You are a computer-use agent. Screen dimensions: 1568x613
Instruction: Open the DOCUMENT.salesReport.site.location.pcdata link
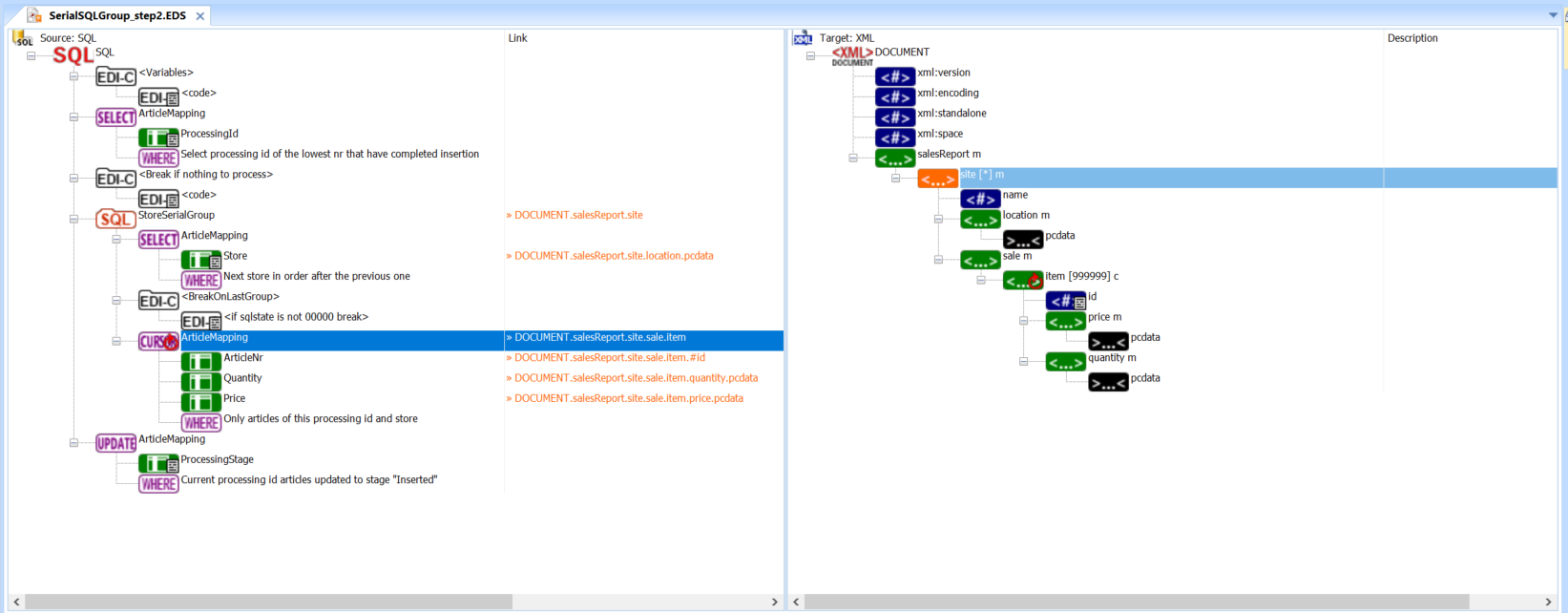[614, 256]
